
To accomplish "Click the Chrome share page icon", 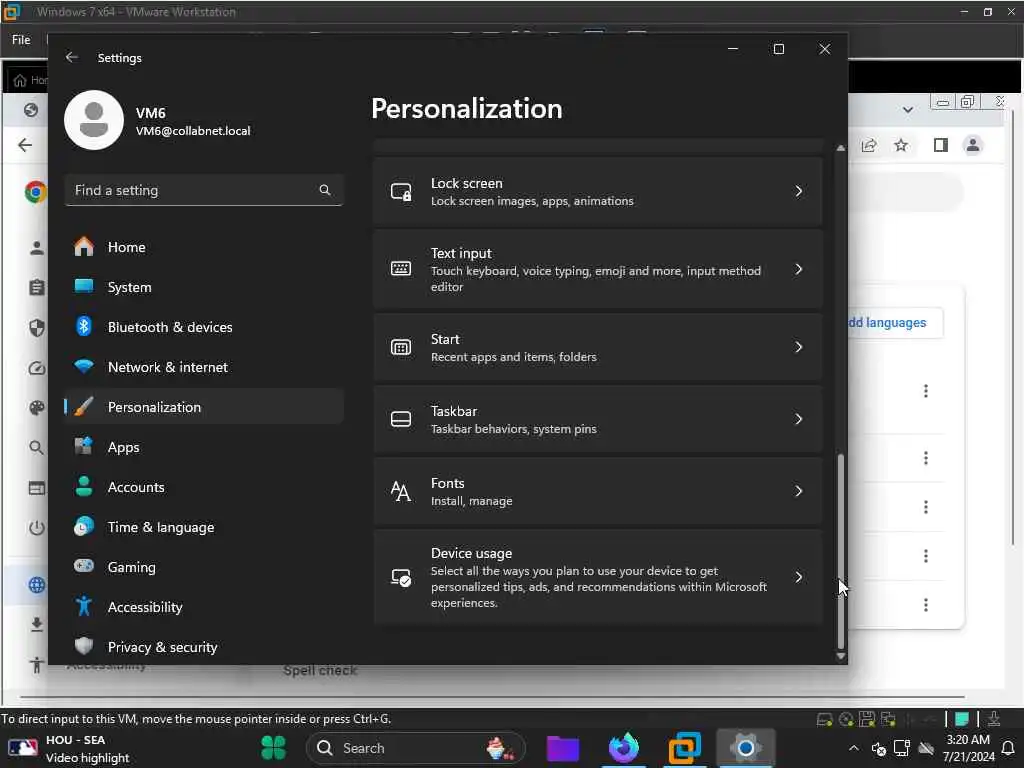I will [869, 145].
